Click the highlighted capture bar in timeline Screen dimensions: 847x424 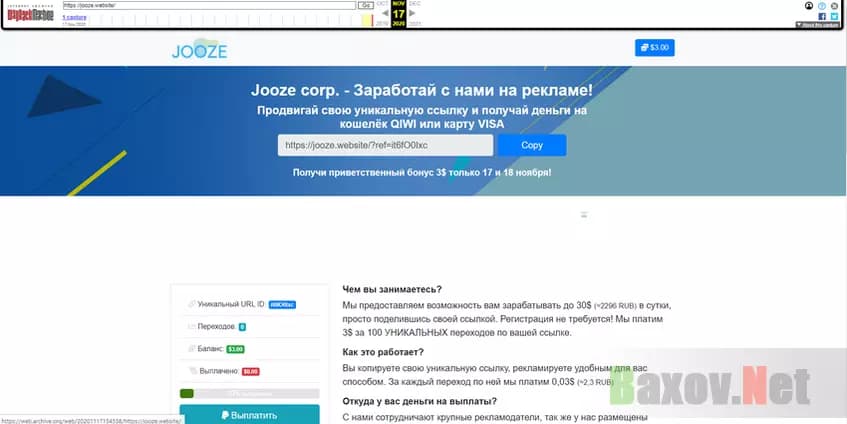click(x=367, y=21)
